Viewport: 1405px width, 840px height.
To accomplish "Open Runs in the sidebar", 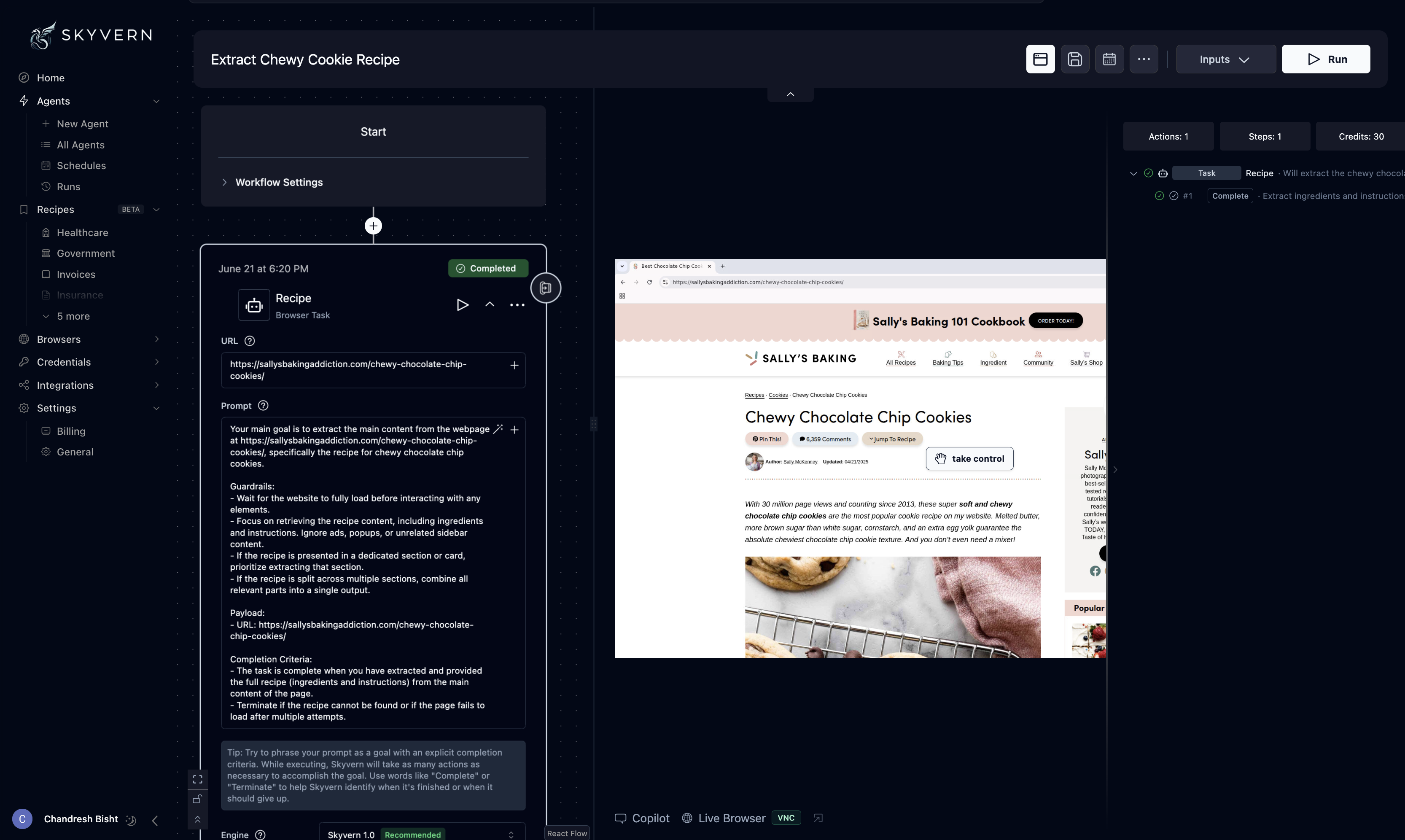I will (68, 187).
